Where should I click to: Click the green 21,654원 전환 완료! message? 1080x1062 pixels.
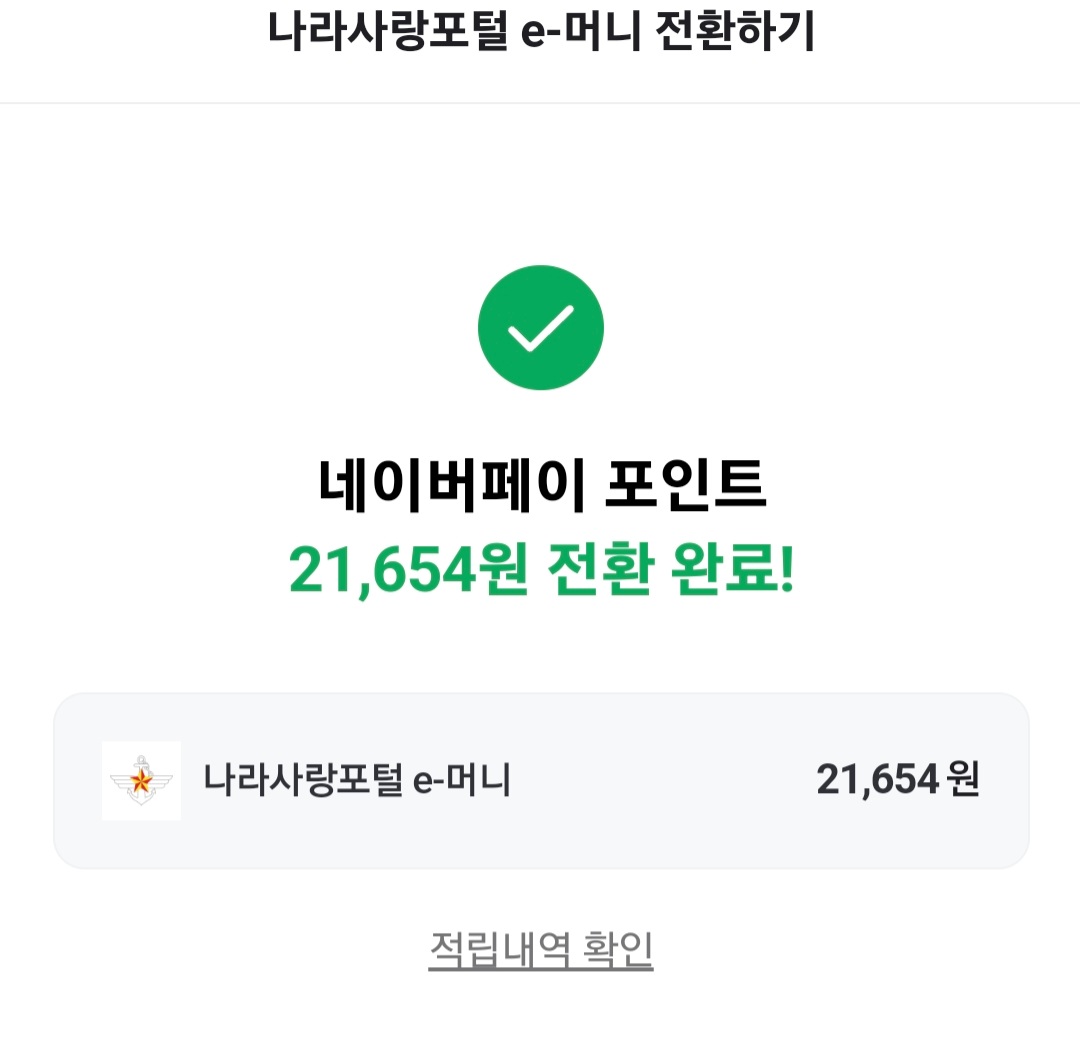(541, 571)
